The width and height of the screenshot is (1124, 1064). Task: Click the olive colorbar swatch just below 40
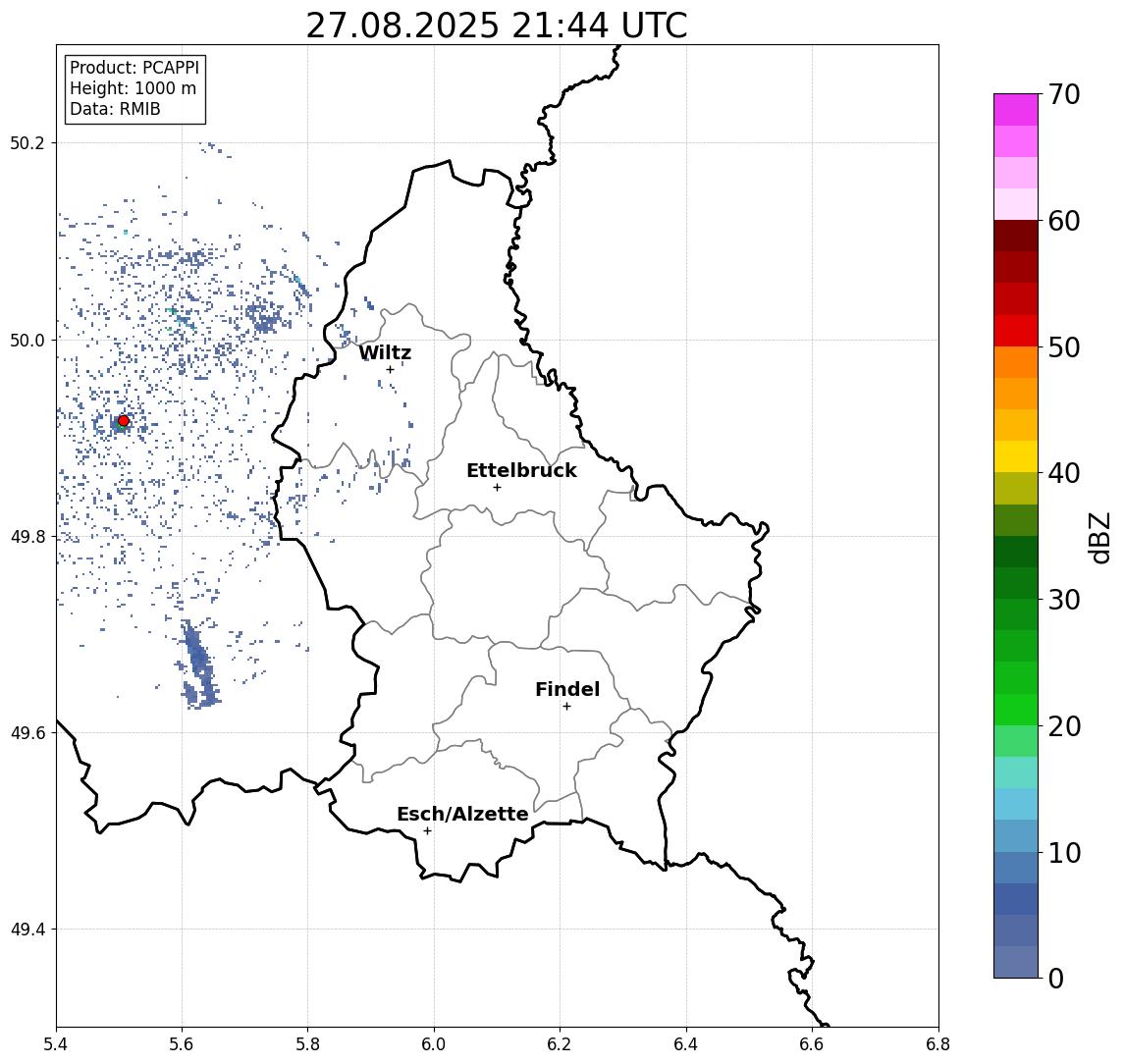1016,488
